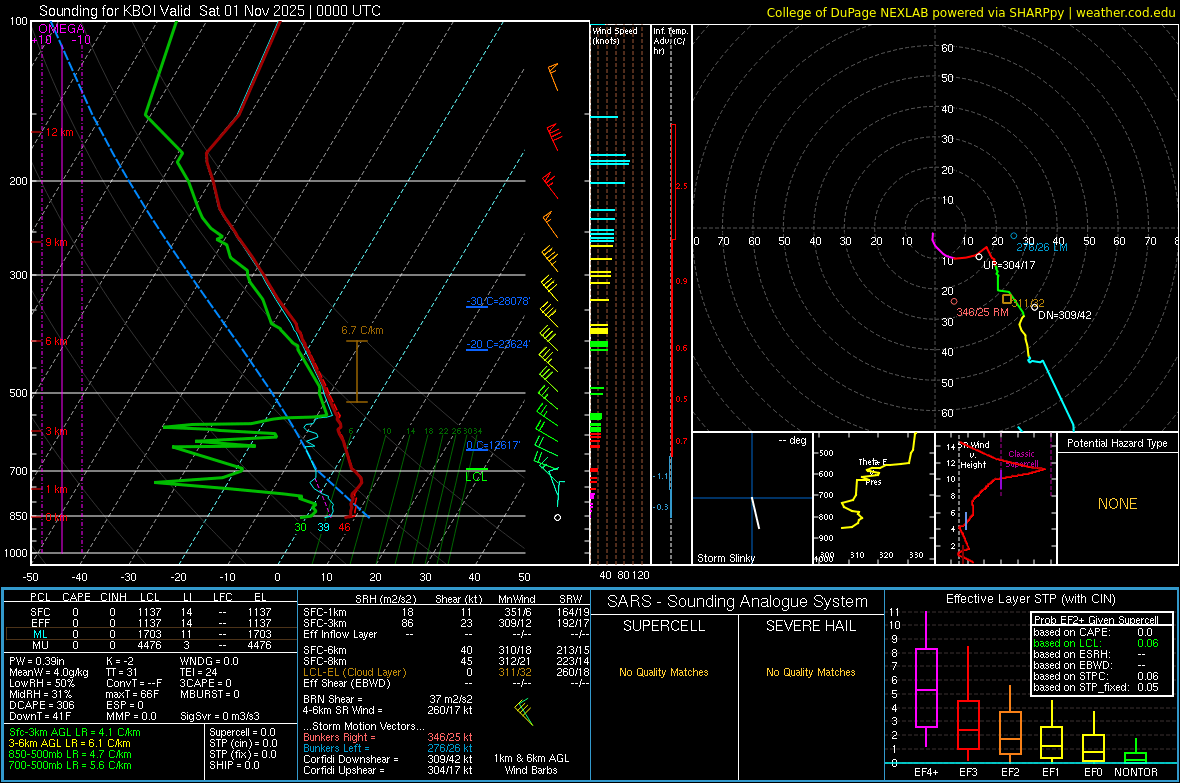Click the Corfidi Upshear vector row
The width and height of the screenshot is (1180, 783).
[388, 770]
